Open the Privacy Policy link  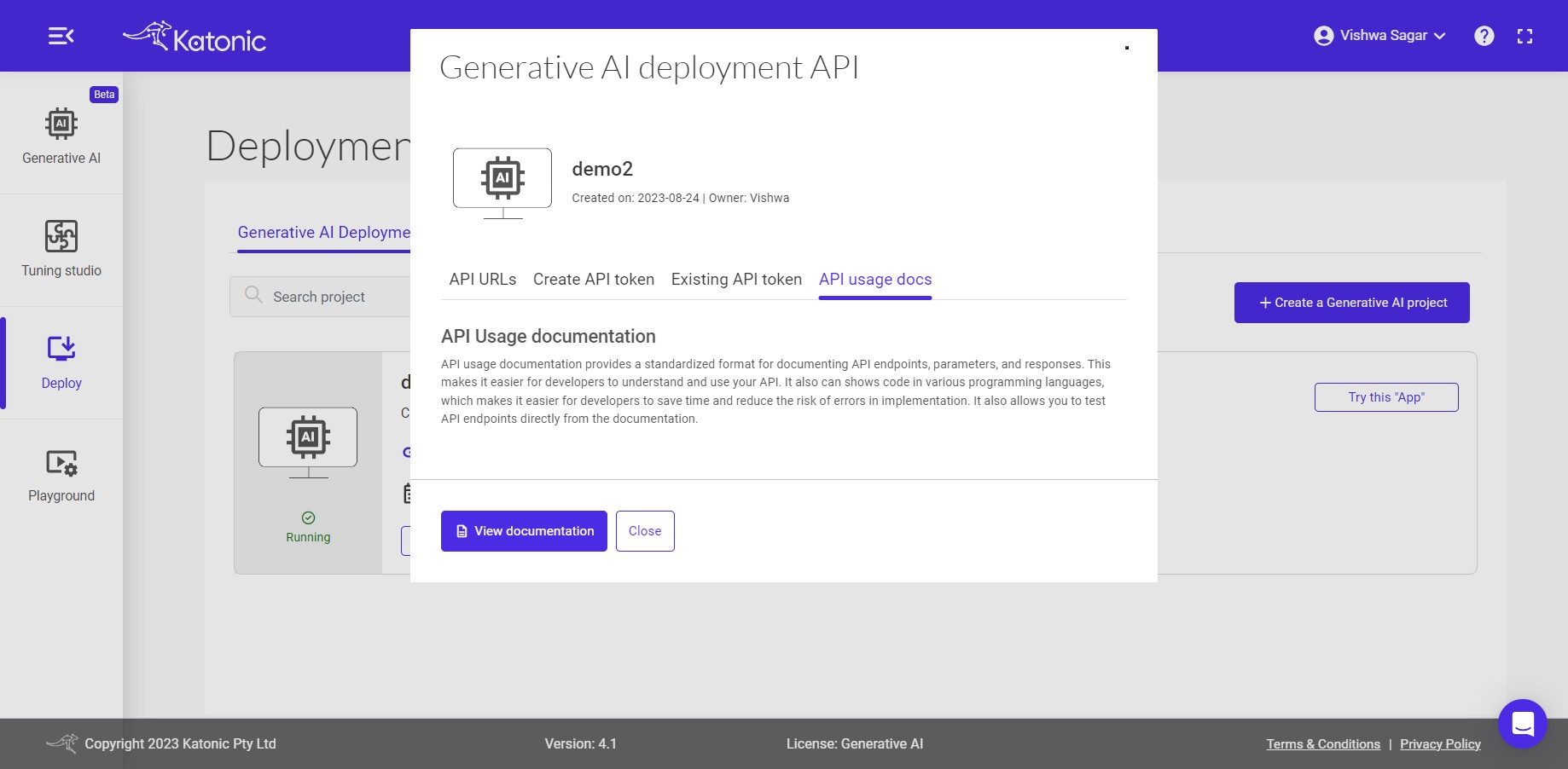pos(1440,744)
